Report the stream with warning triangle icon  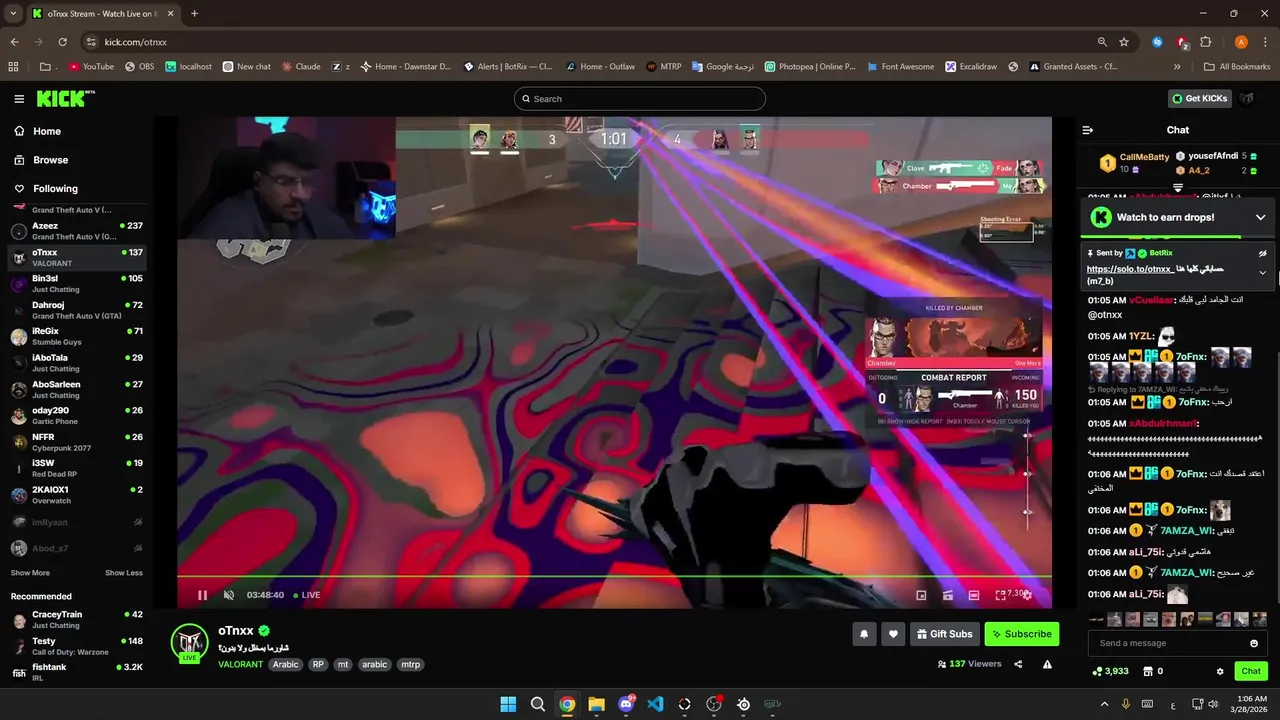(x=1047, y=664)
